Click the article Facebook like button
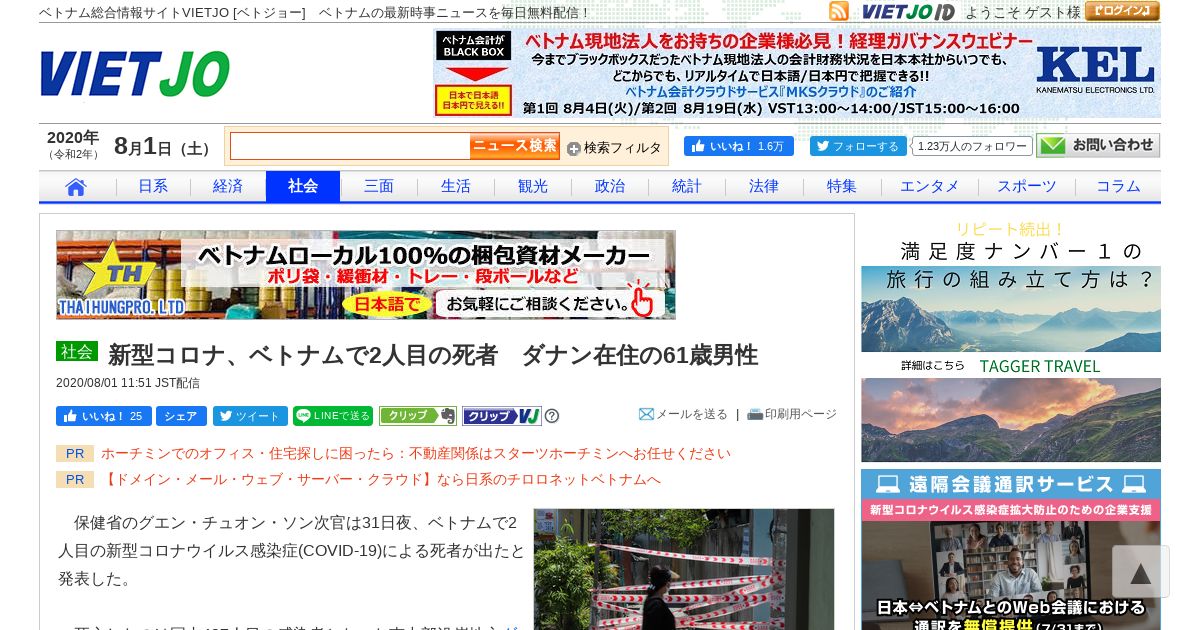The width and height of the screenshot is (1200, 630). pyautogui.click(x=104, y=416)
